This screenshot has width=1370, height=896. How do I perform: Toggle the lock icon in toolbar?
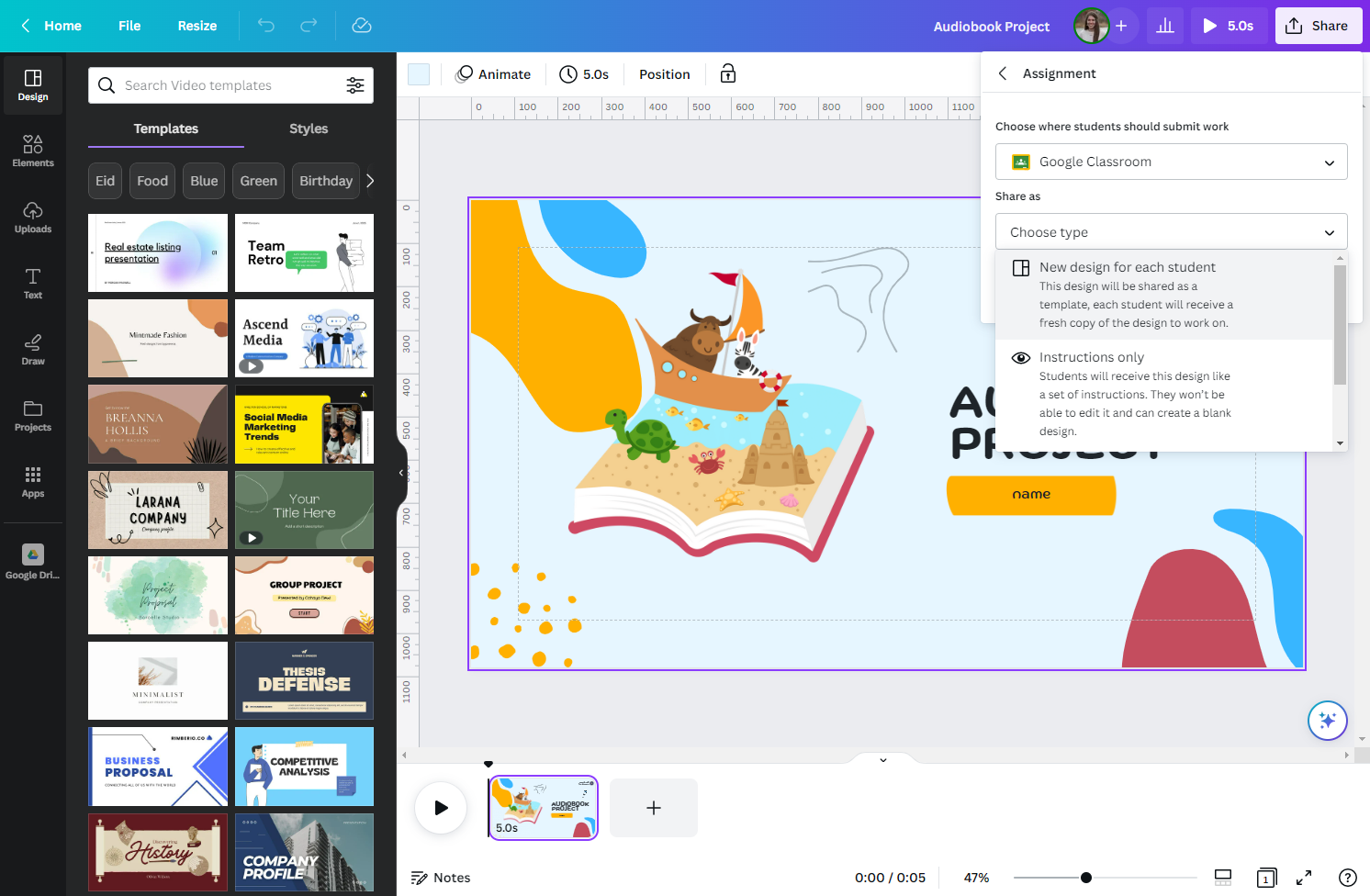pos(728,74)
